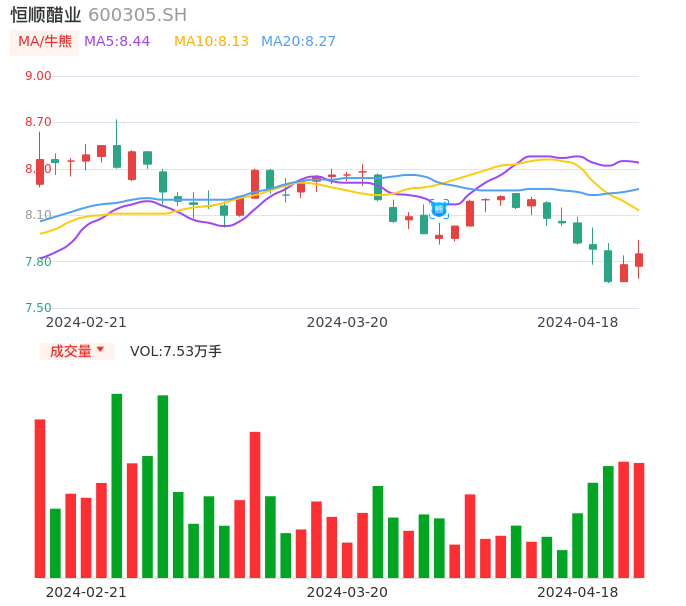This screenshot has height=606, width=686.
Task: Click the 7.80 price axis label
Action: pyautogui.click(x=38, y=262)
